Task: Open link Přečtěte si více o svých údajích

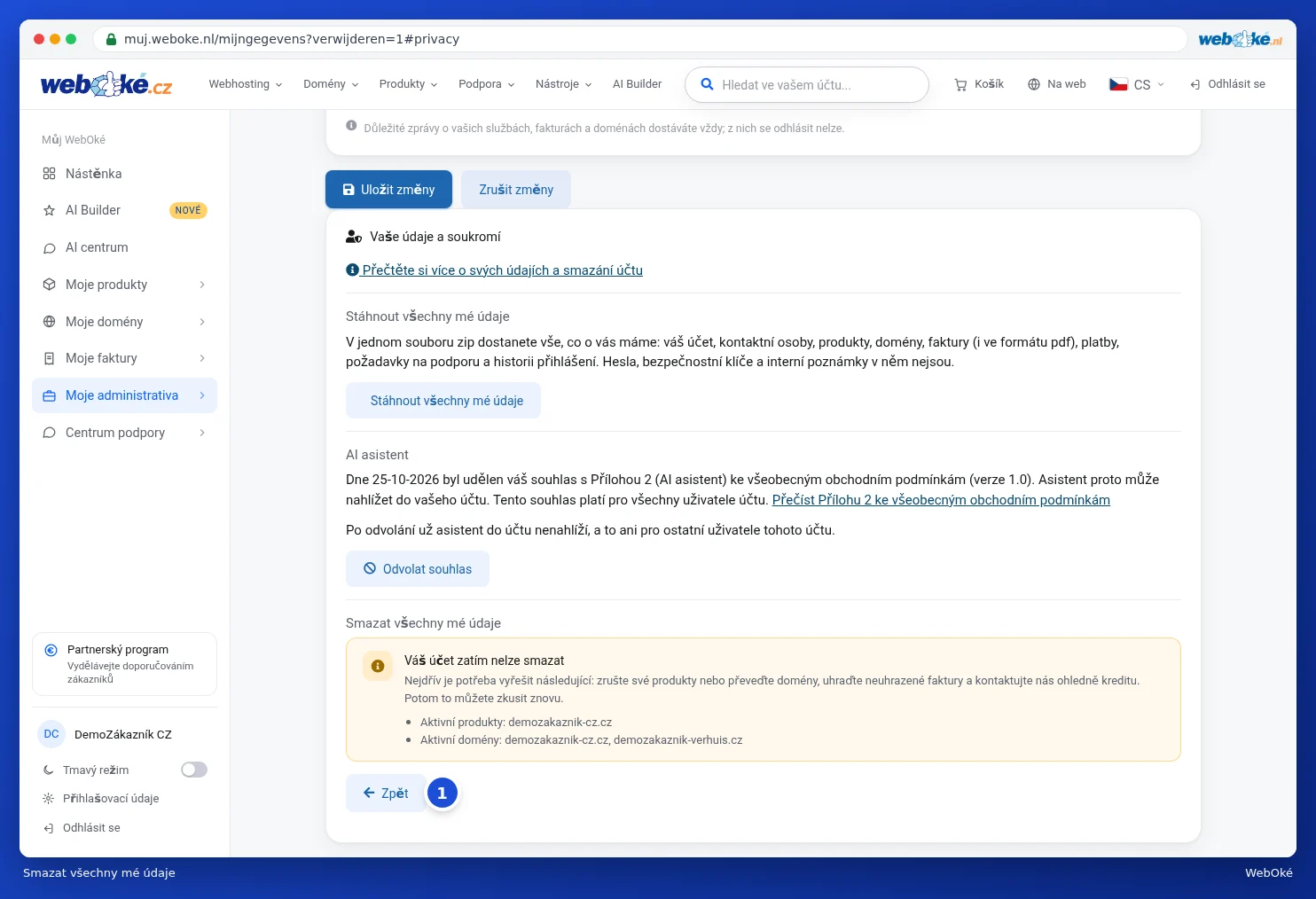Action: (494, 270)
